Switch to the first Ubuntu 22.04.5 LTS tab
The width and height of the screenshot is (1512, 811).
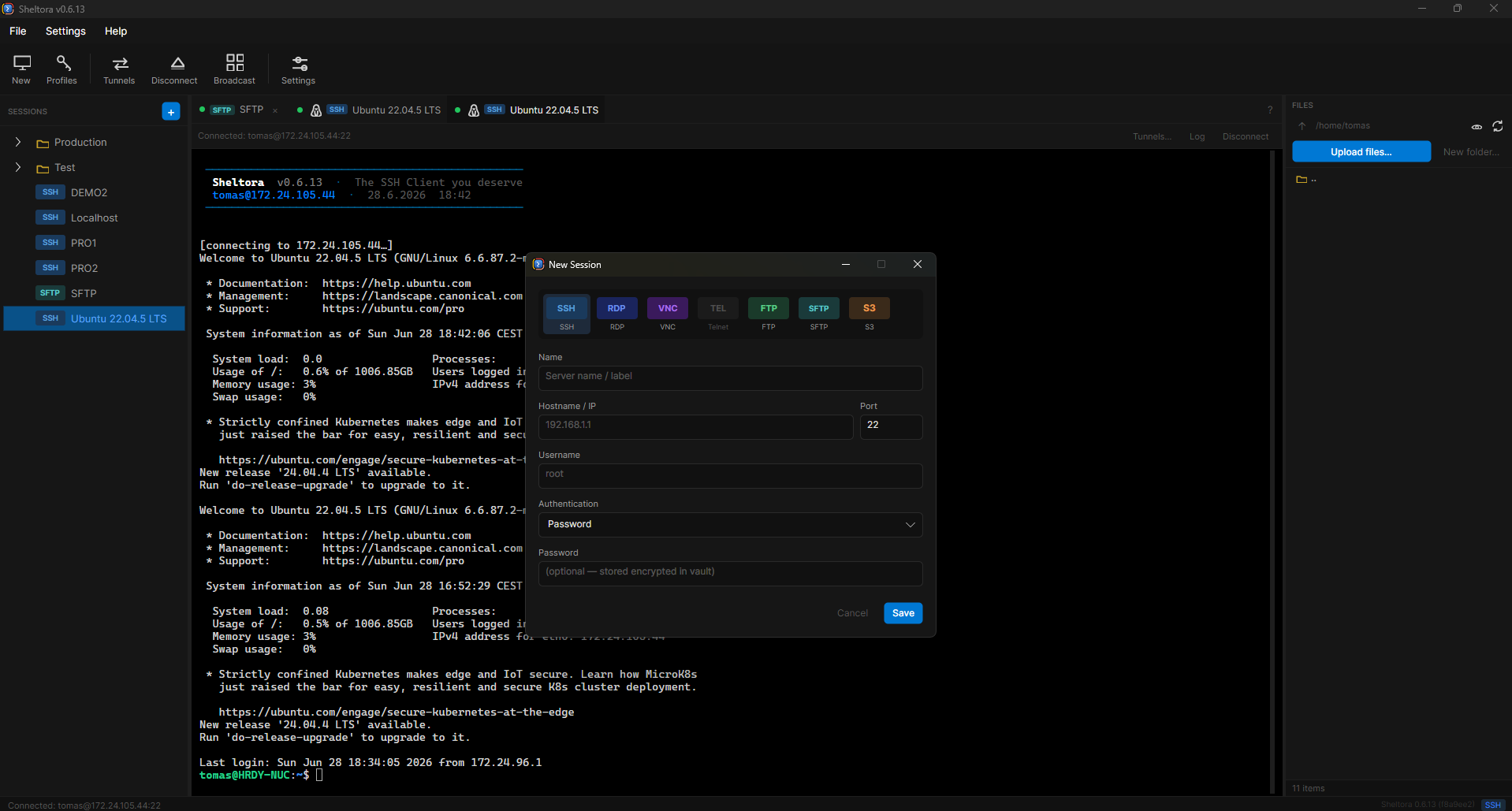369,110
